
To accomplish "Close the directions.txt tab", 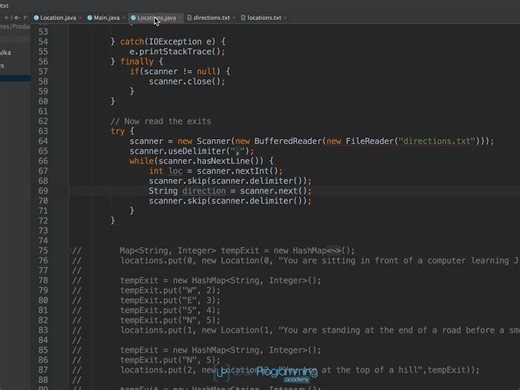I will 234,18.
